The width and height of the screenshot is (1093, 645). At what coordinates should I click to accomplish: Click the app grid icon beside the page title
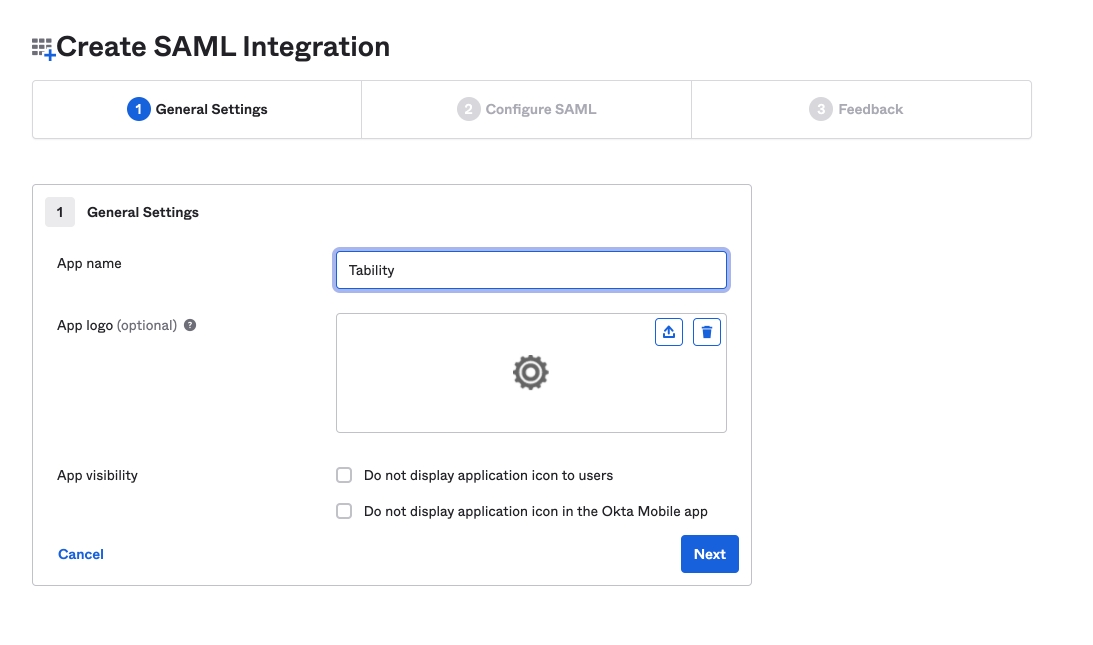pos(42,48)
